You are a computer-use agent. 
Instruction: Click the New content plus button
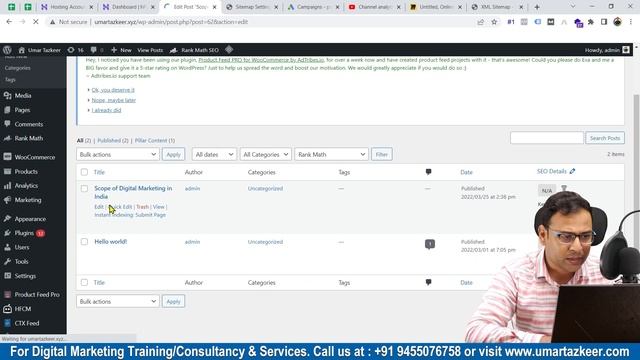click(x=121, y=50)
